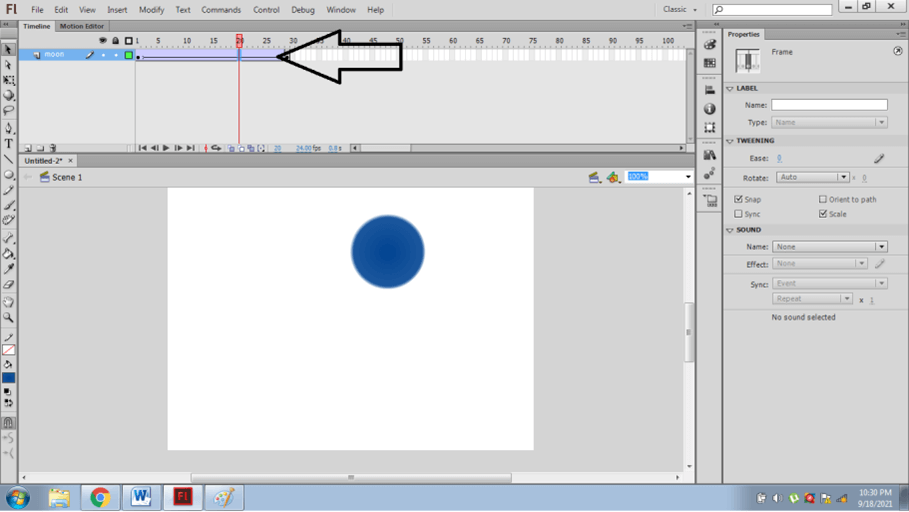The height and width of the screenshot is (512, 909).
Task: Click the Edit Scene clapper icon
Action: point(594,177)
